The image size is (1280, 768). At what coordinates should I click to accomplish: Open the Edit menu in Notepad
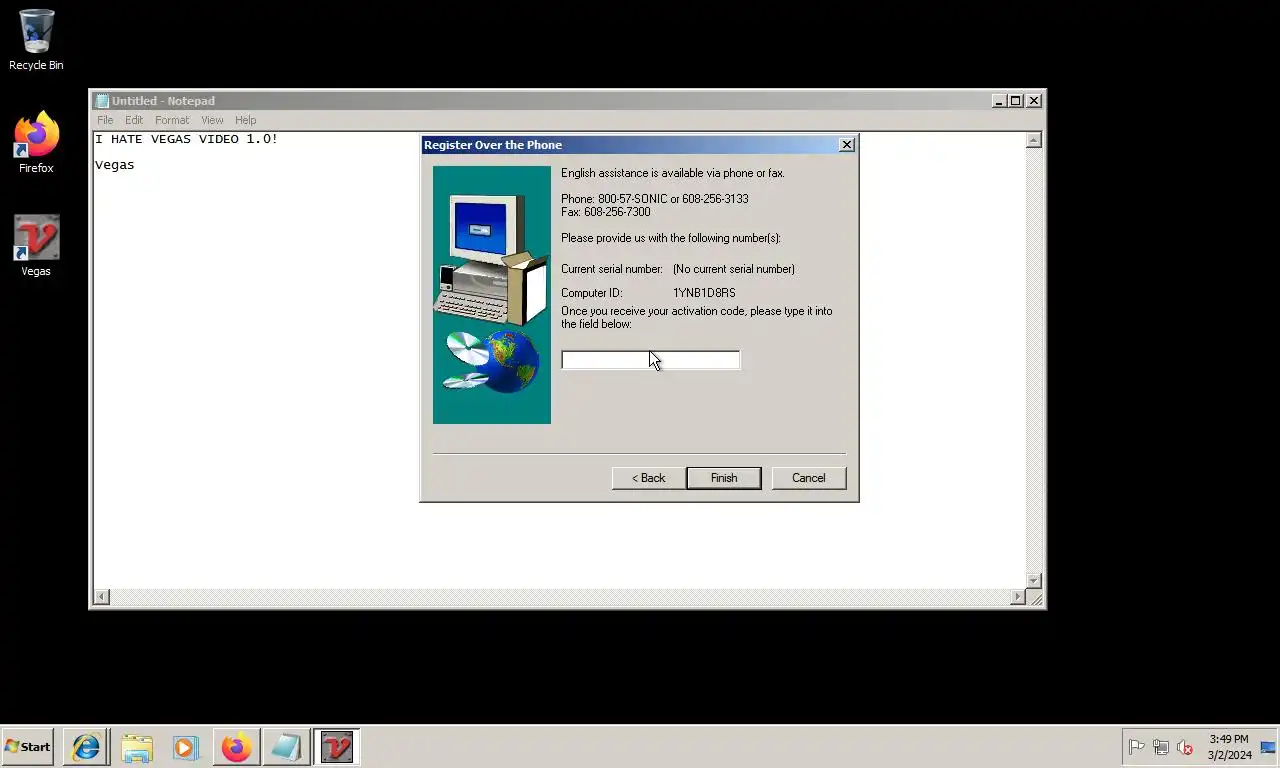[x=134, y=120]
